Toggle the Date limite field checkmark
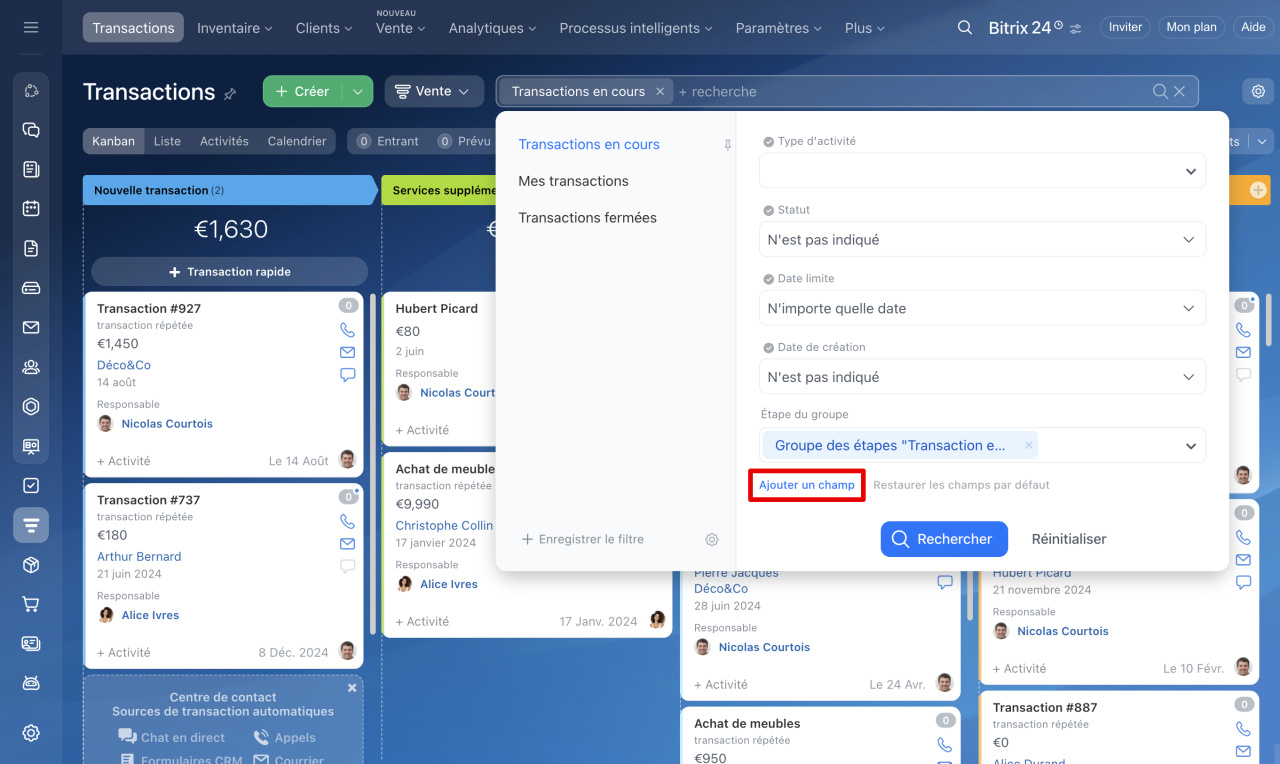This screenshot has width=1280, height=764. [768, 279]
